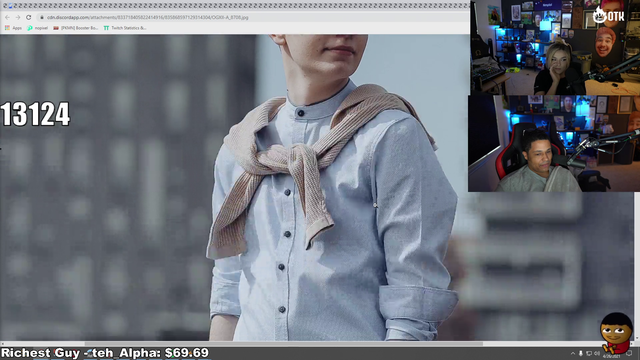The height and width of the screenshot is (360, 640).
Task: Open the Booster Bo... bookmark
Action: tap(76, 28)
